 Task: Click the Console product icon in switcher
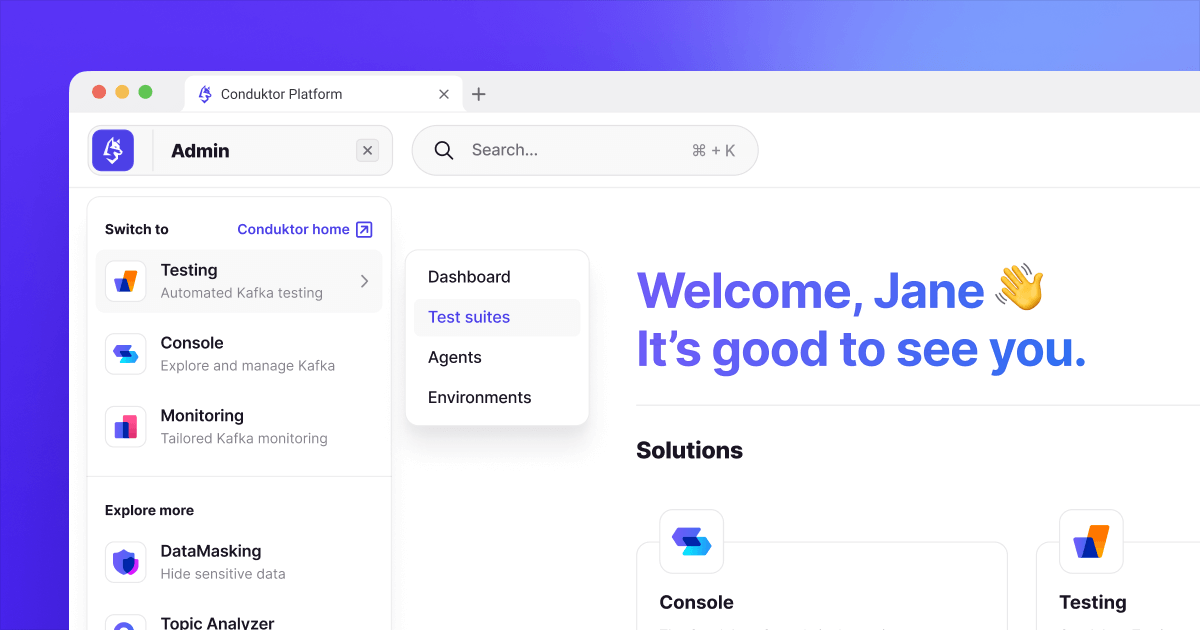click(x=126, y=354)
